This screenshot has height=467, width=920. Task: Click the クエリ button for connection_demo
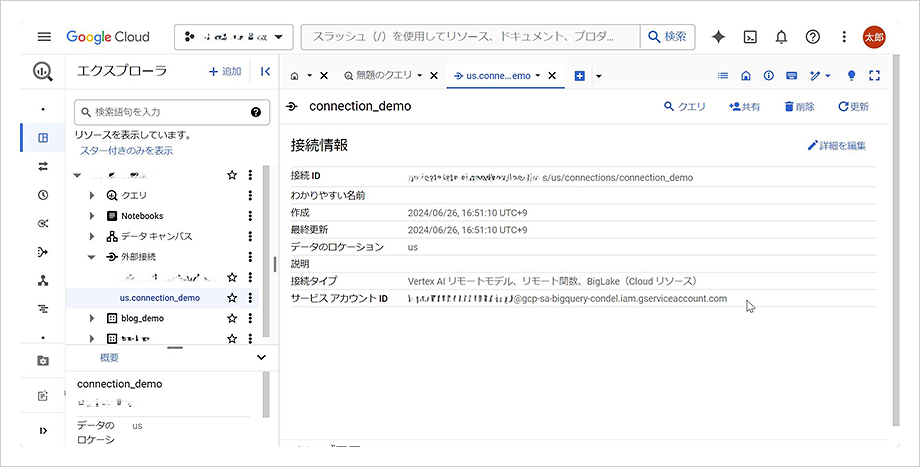pyautogui.click(x=685, y=107)
